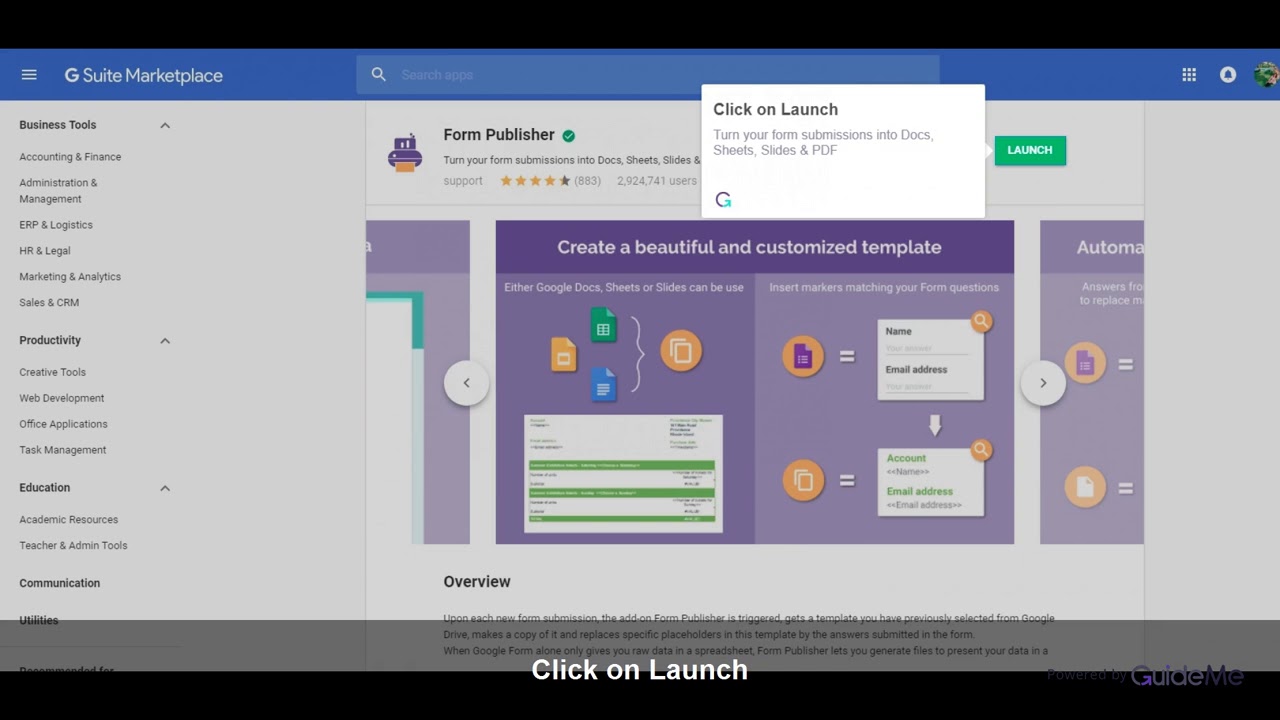
Task: Show the next carousel screenshot
Action: pyautogui.click(x=1043, y=383)
